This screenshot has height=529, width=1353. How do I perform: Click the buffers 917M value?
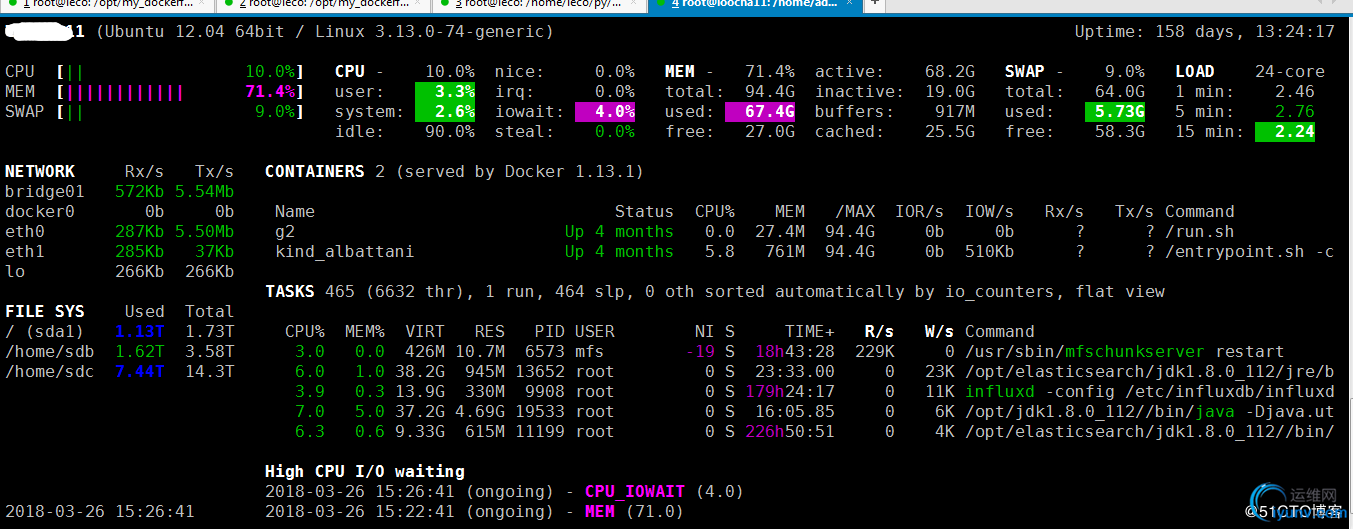coord(955,112)
